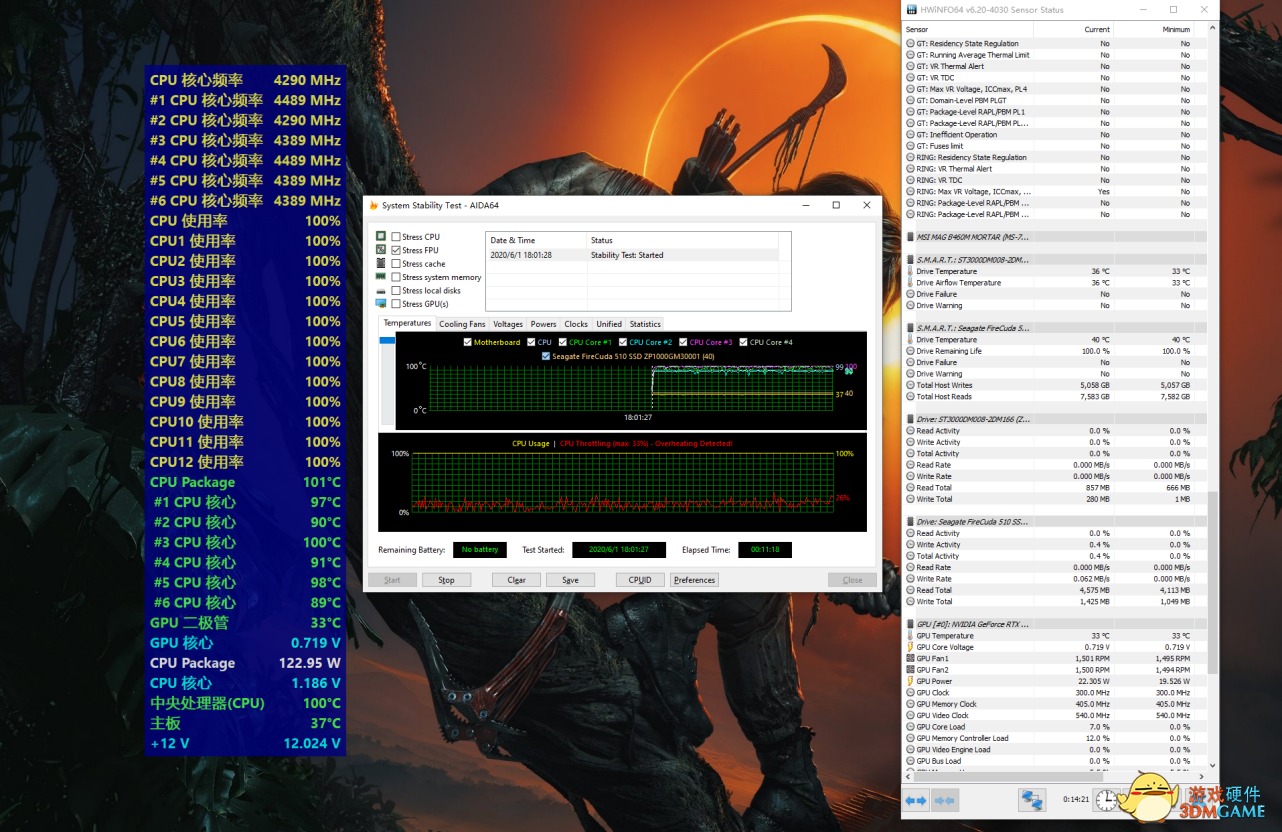Click the Minimum column header in HWiNFO
The image size is (1282, 832).
pyautogui.click(x=1154, y=30)
